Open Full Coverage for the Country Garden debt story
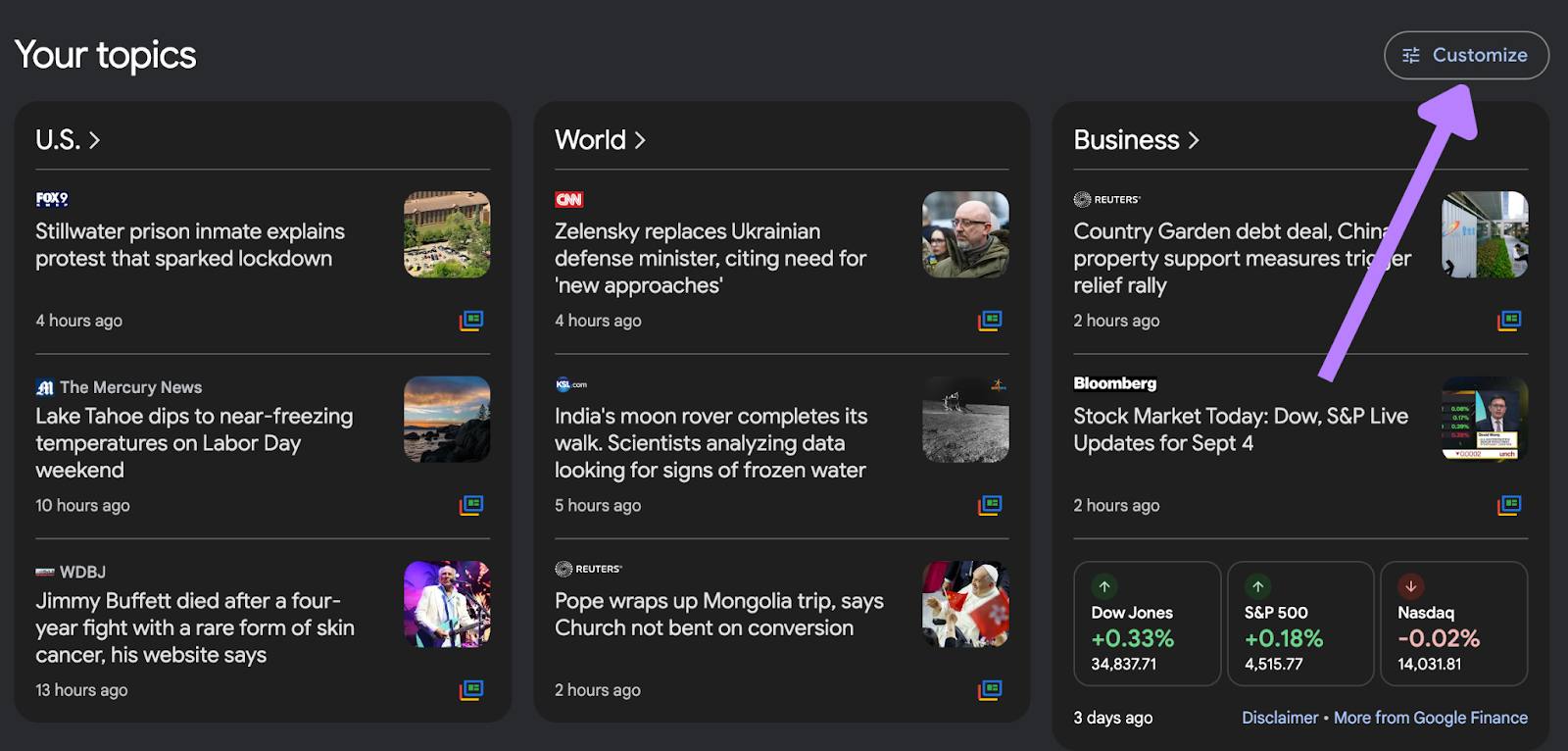Screen dimensions: 1568x751 point(1509,321)
